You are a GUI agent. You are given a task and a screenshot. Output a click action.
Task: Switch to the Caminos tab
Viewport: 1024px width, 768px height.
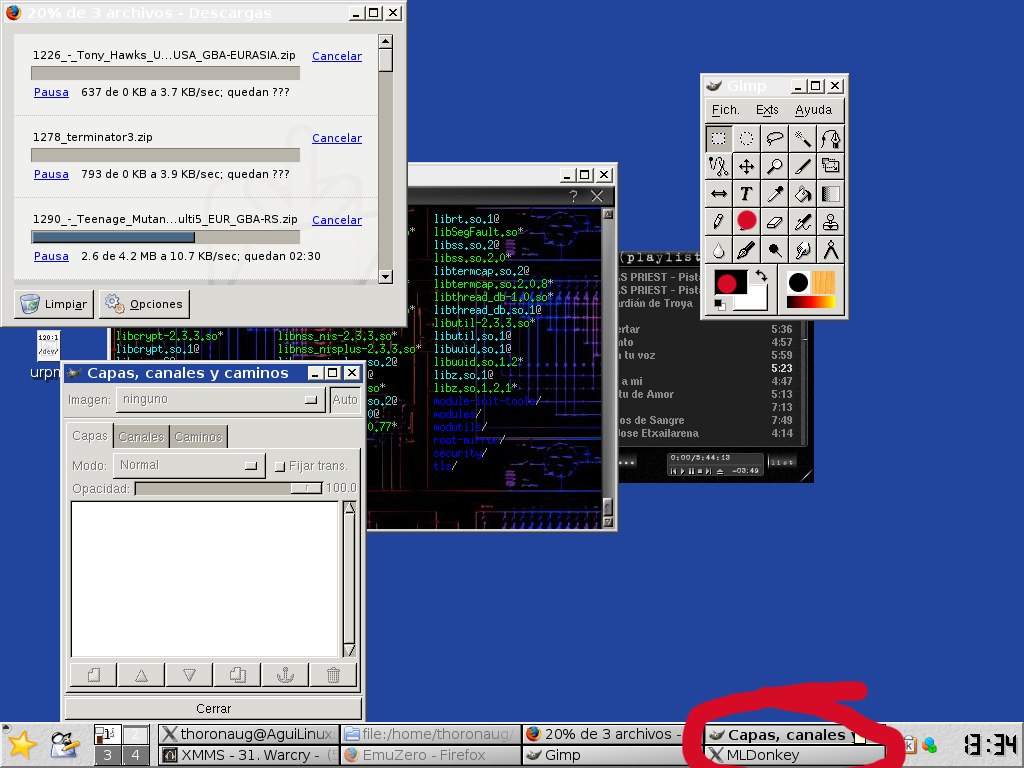[x=199, y=437]
